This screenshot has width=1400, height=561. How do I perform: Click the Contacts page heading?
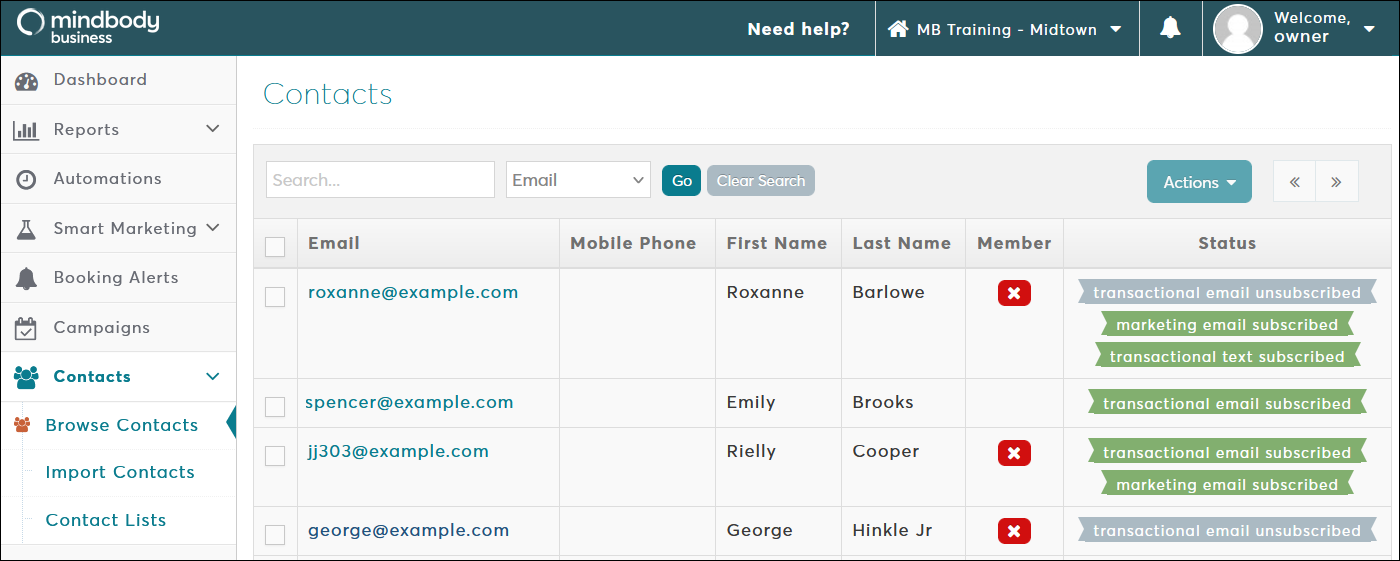pyautogui.click(x=328, y=94)
